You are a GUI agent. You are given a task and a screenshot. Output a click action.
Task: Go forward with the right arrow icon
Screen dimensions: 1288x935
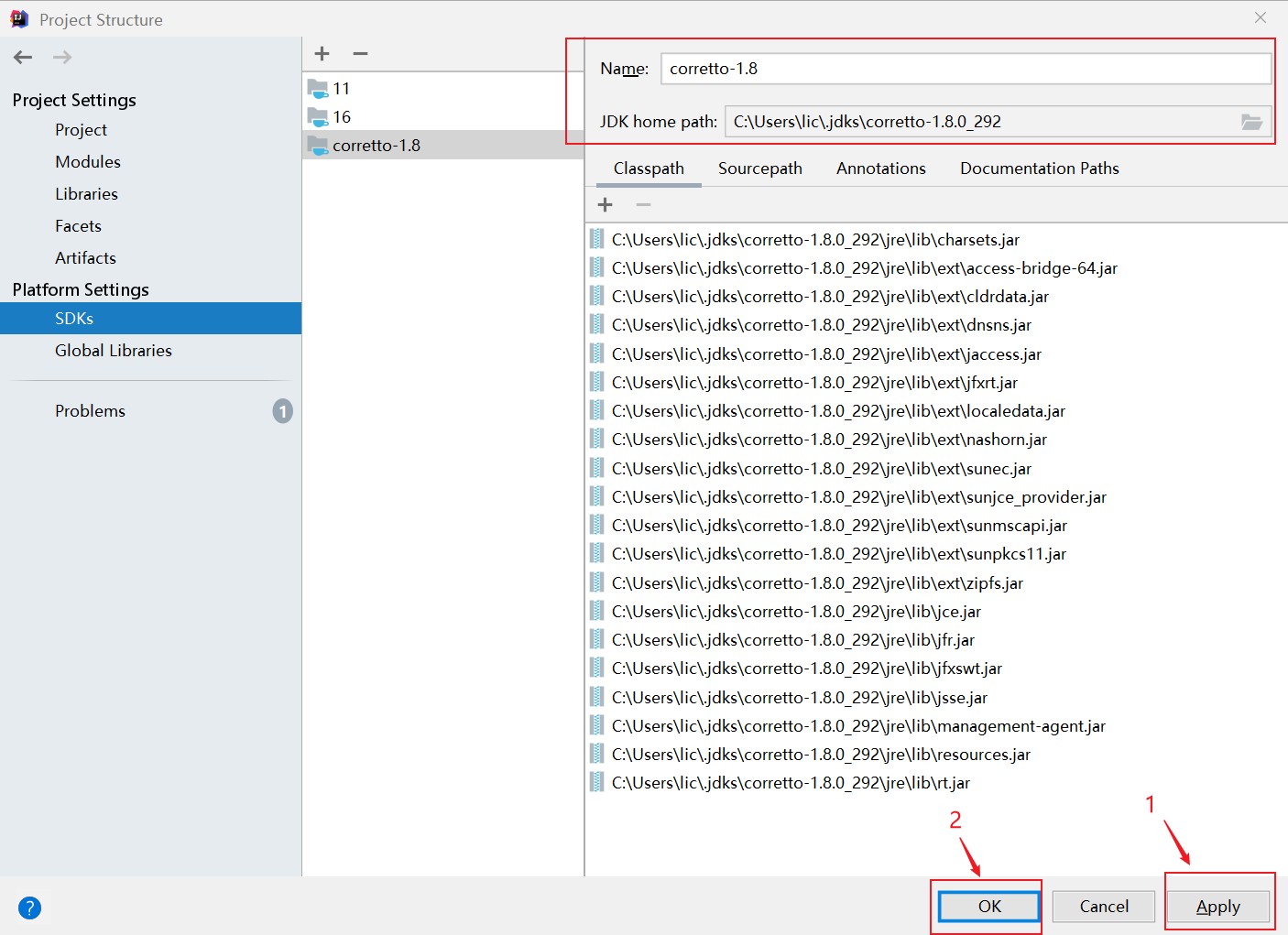click(62, 57)
